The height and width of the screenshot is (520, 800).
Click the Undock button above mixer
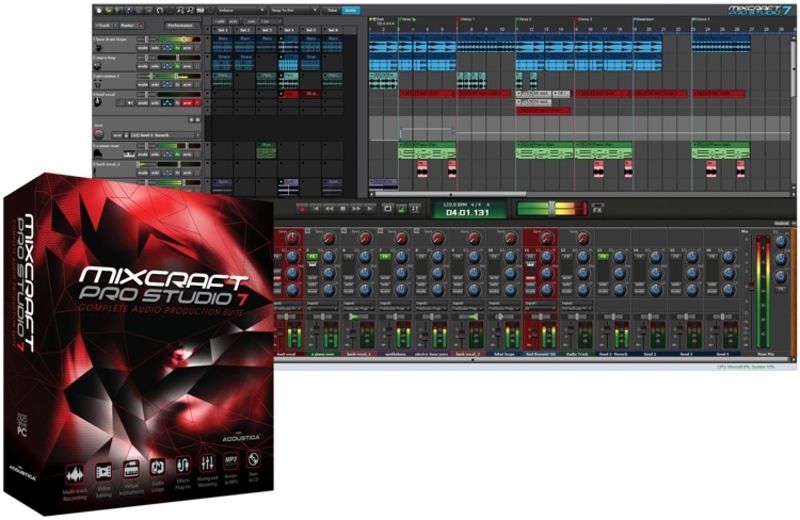point(782,224)
